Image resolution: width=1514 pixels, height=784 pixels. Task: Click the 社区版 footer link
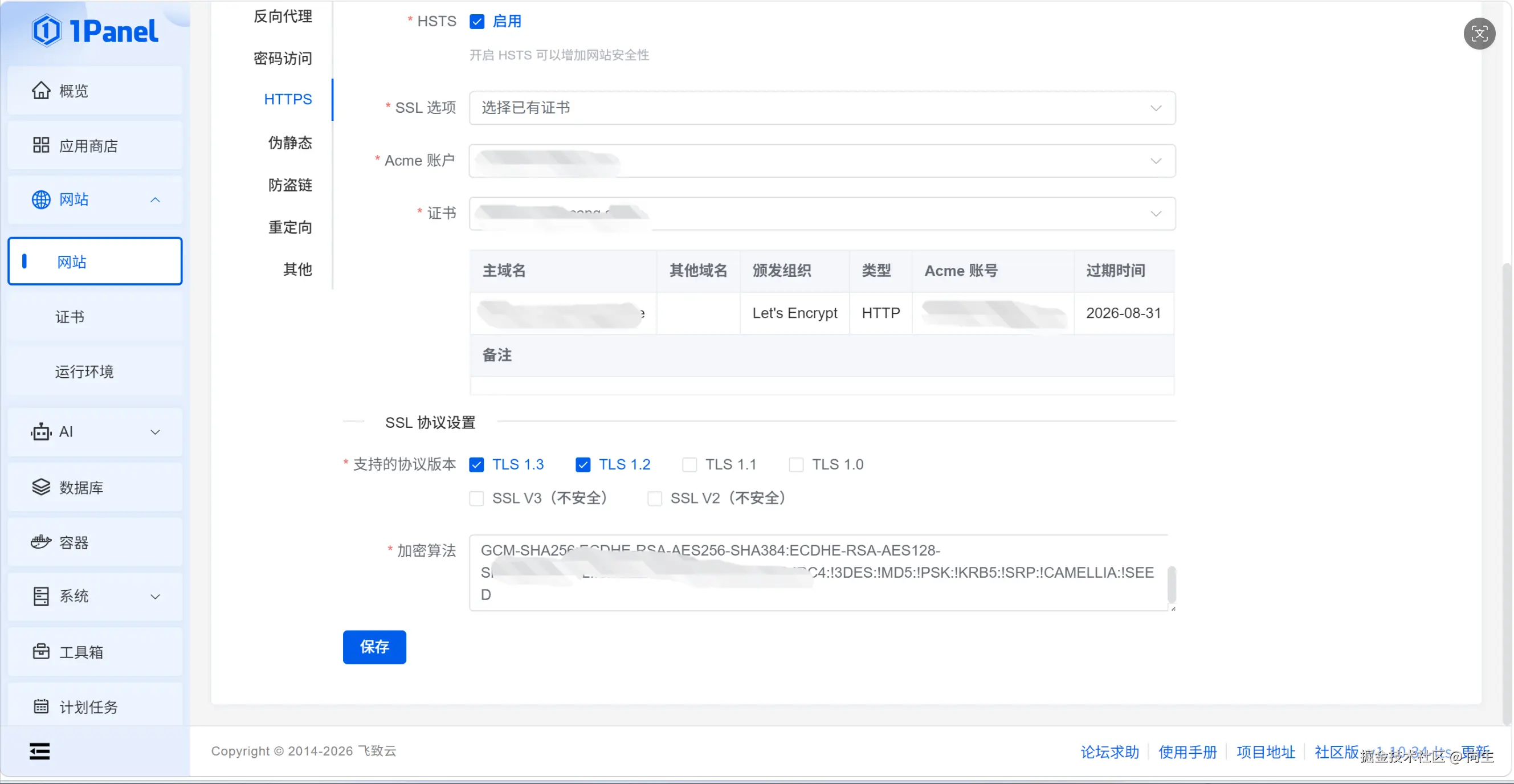click(1337, 752)
